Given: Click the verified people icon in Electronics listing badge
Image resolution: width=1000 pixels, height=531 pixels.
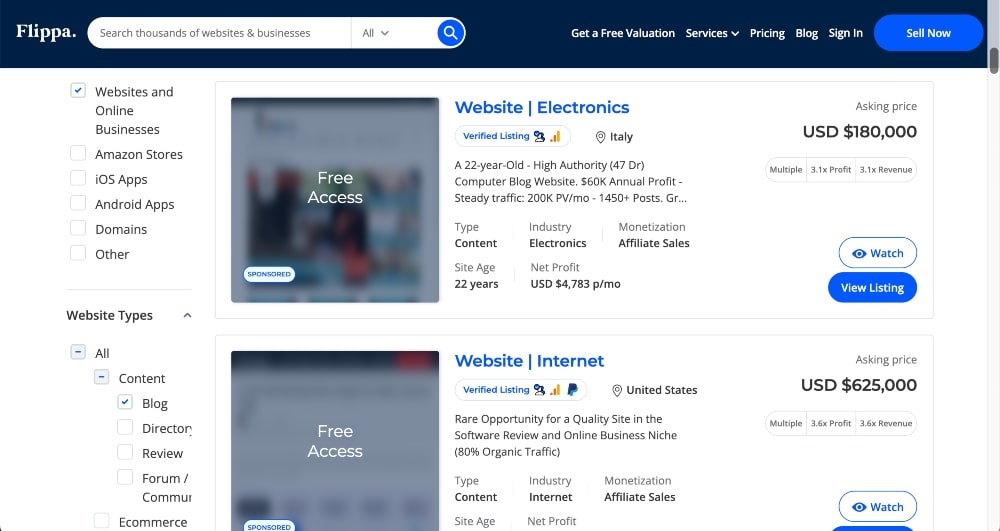Looking at the screenshot, I should (540, 136).
